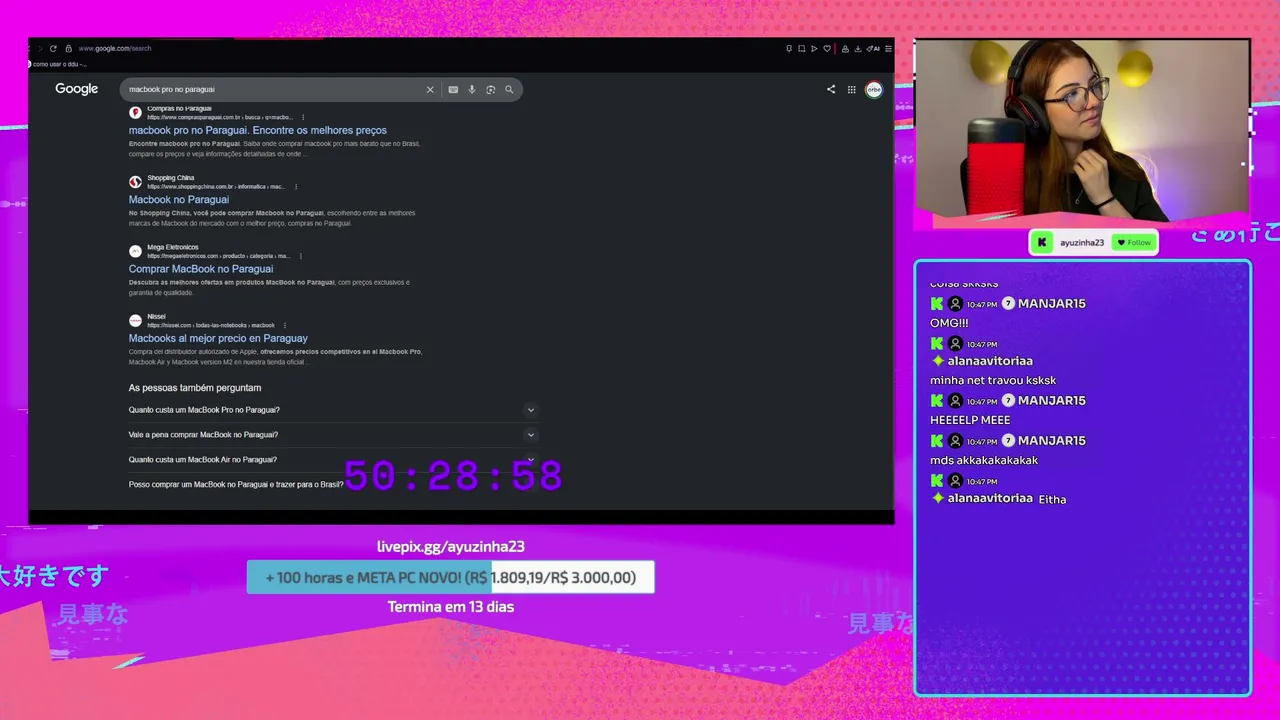Screen dimensions: 1280x720
Task: Click the 'As pessoas também perguntam' heading
Action: click(195, 388)
